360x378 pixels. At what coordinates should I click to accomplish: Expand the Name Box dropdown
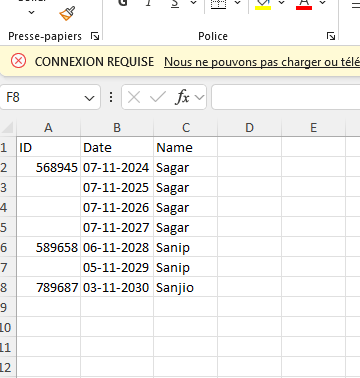coord(89,98)
